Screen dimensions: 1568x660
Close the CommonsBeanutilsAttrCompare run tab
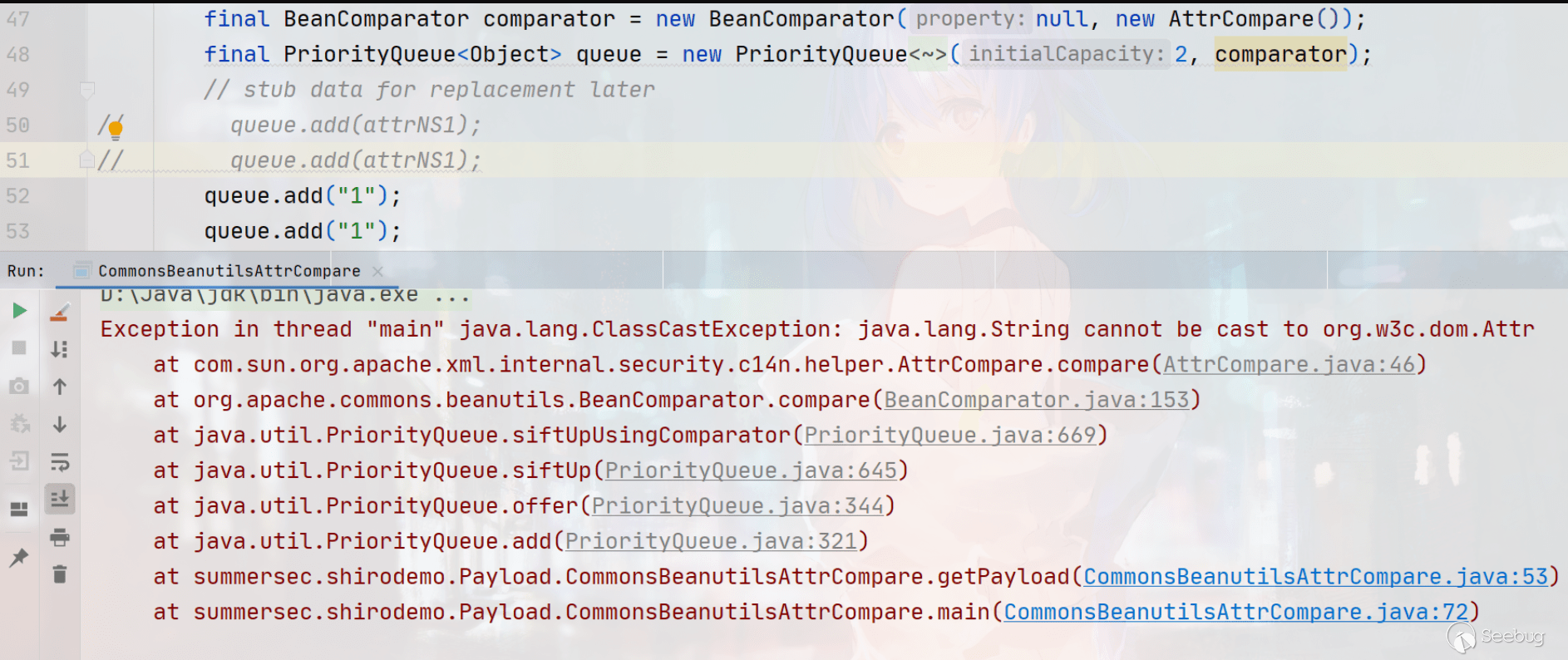378,271
